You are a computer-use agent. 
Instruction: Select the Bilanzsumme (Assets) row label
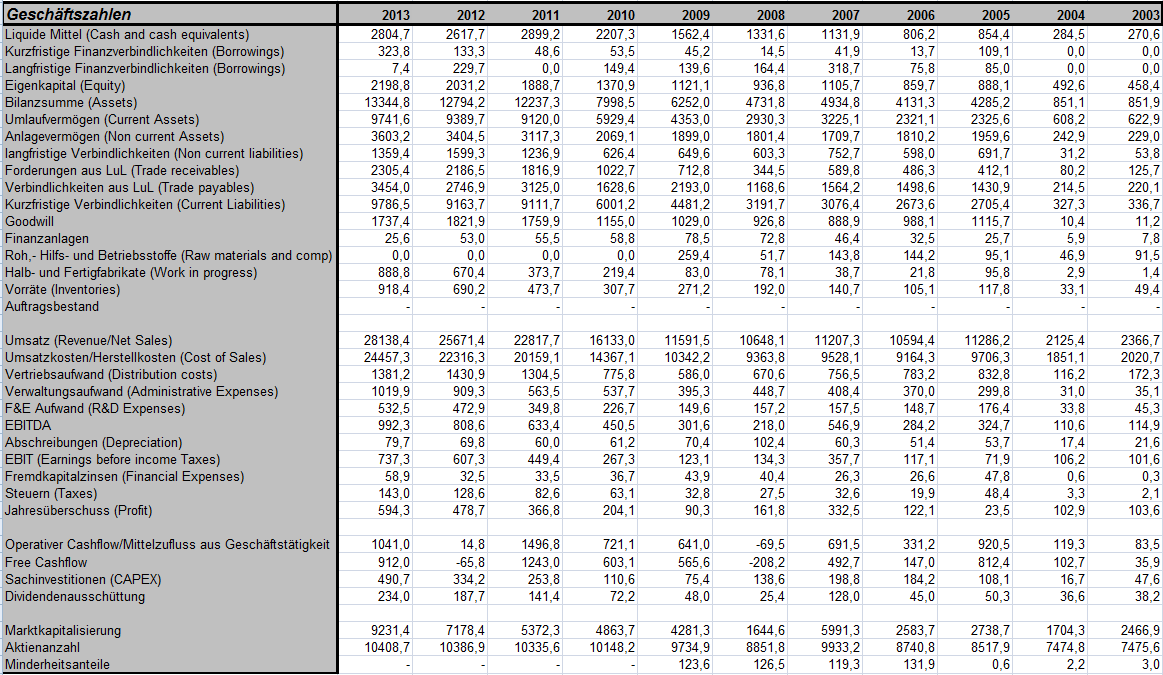[x=71, y=103]
